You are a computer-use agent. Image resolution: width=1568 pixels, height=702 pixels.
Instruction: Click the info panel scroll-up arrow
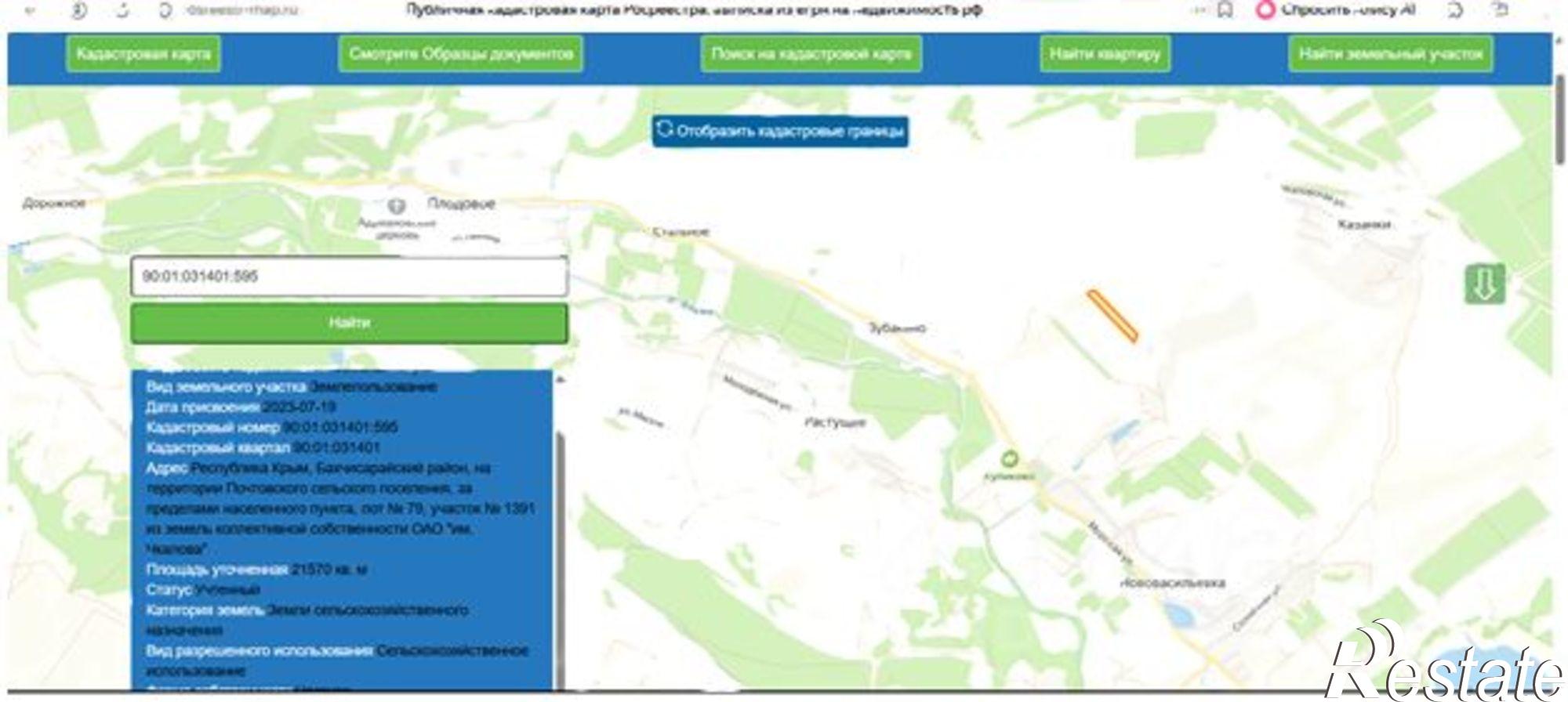click(560, 380)
